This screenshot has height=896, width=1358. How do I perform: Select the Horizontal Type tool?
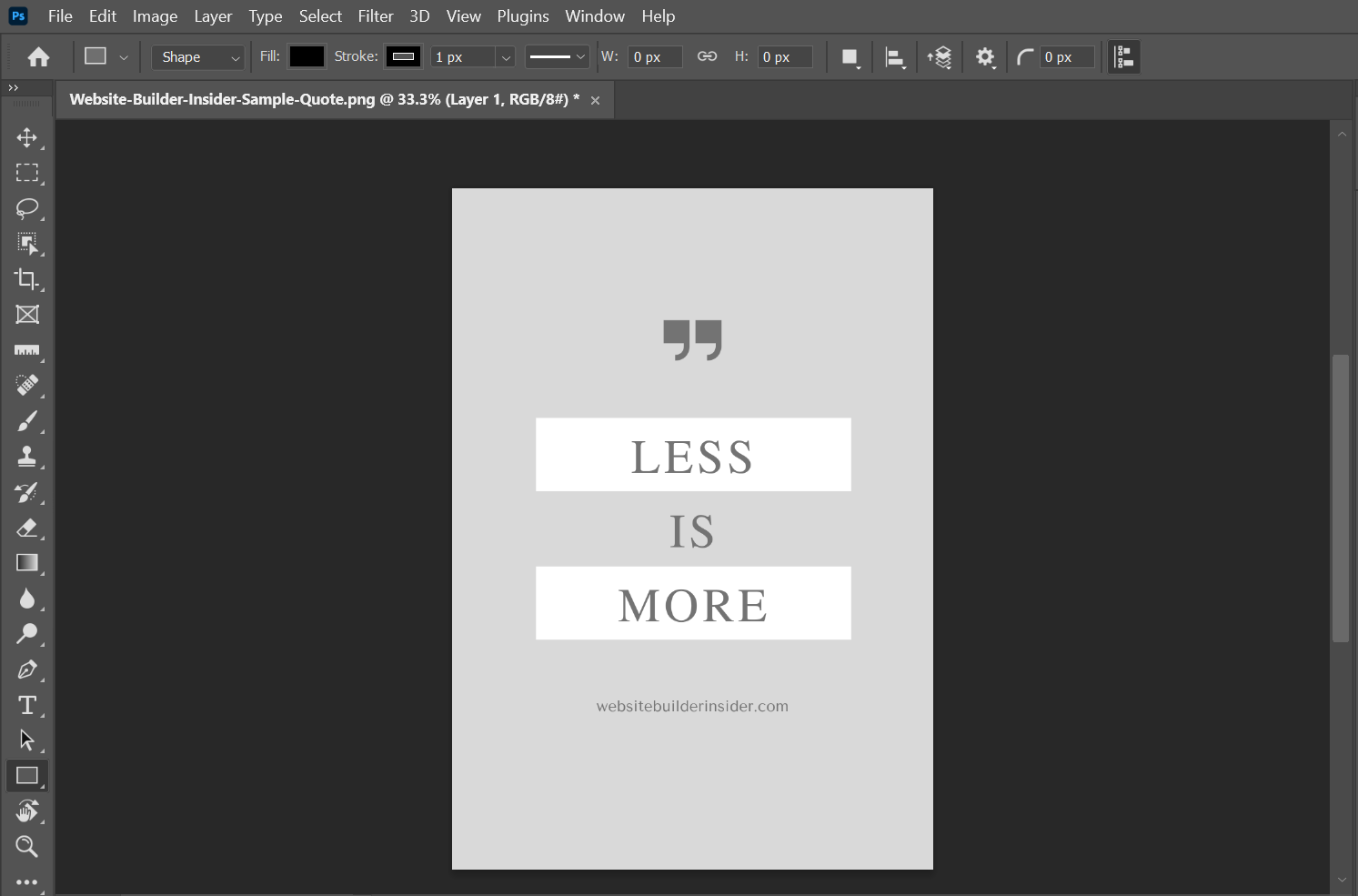click(x=26, y=705)
